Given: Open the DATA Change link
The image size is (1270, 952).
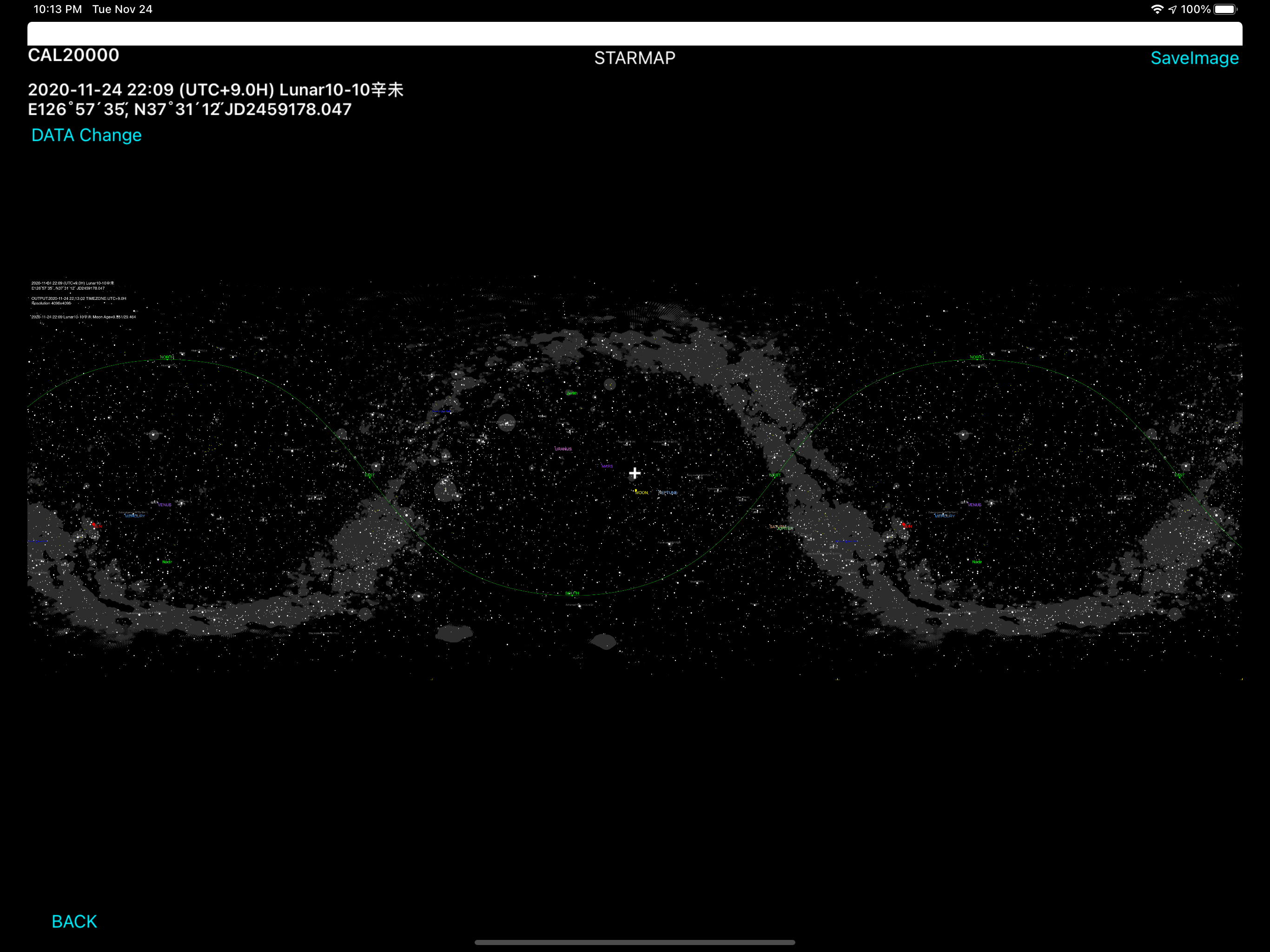Looking at the screenshot, I should point(86,135).
